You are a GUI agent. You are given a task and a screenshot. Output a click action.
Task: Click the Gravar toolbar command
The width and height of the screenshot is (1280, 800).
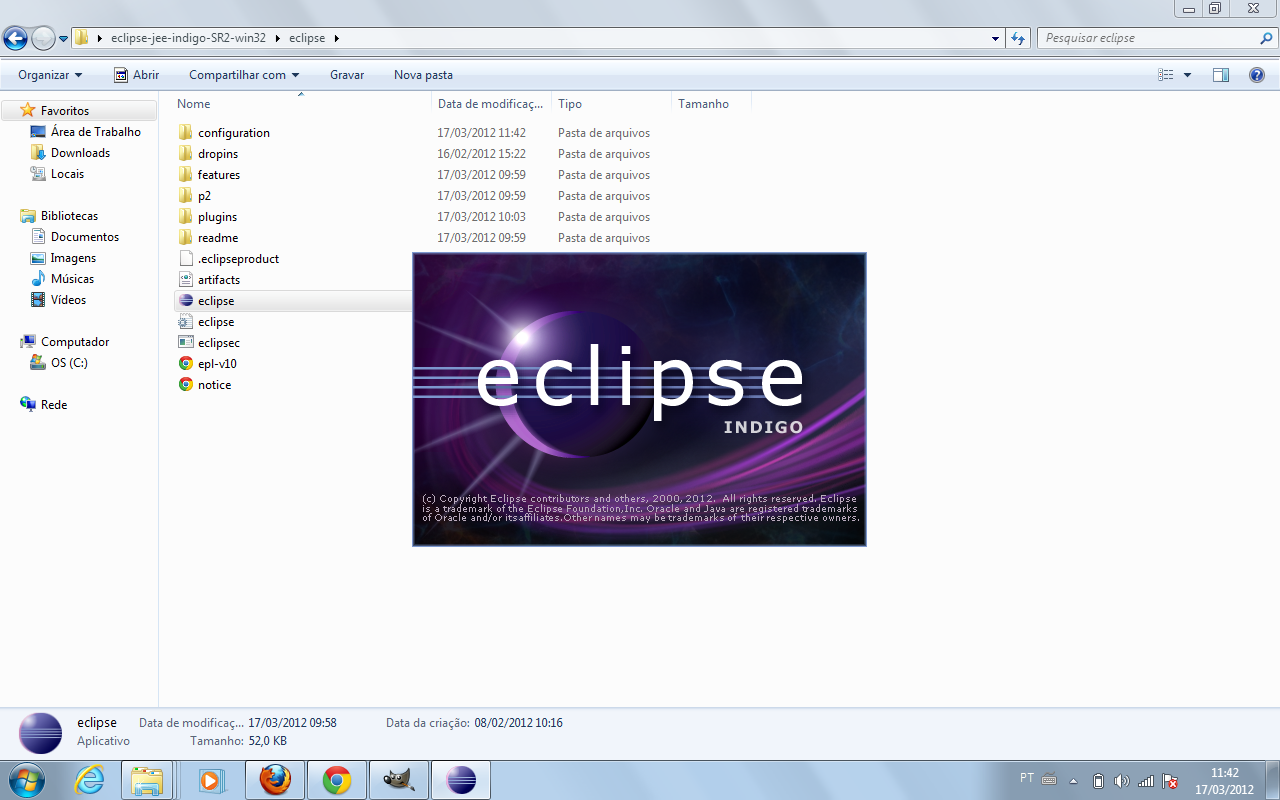347,74
